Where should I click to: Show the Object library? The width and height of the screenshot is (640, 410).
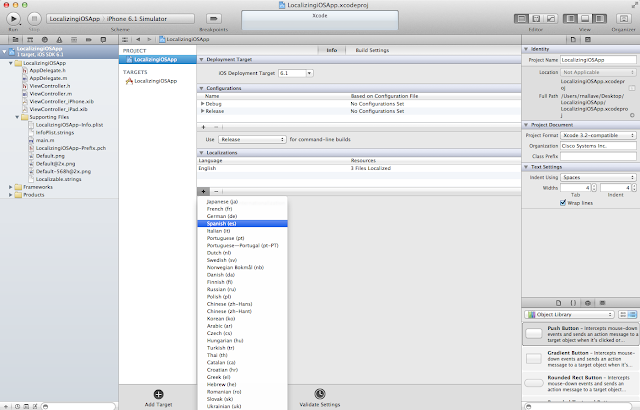click(x=588, y=303)
